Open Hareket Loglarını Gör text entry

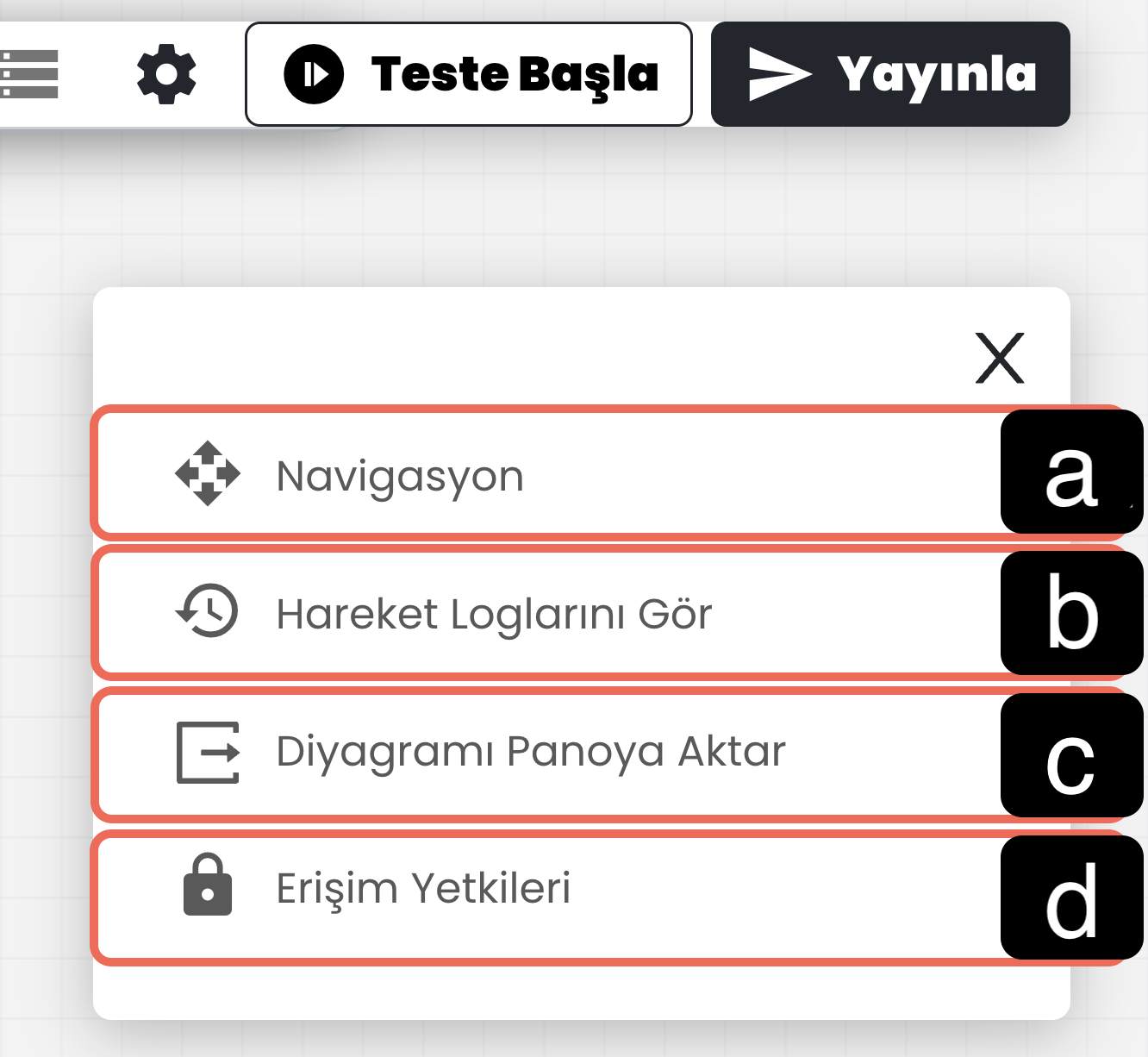click(494, 614)
